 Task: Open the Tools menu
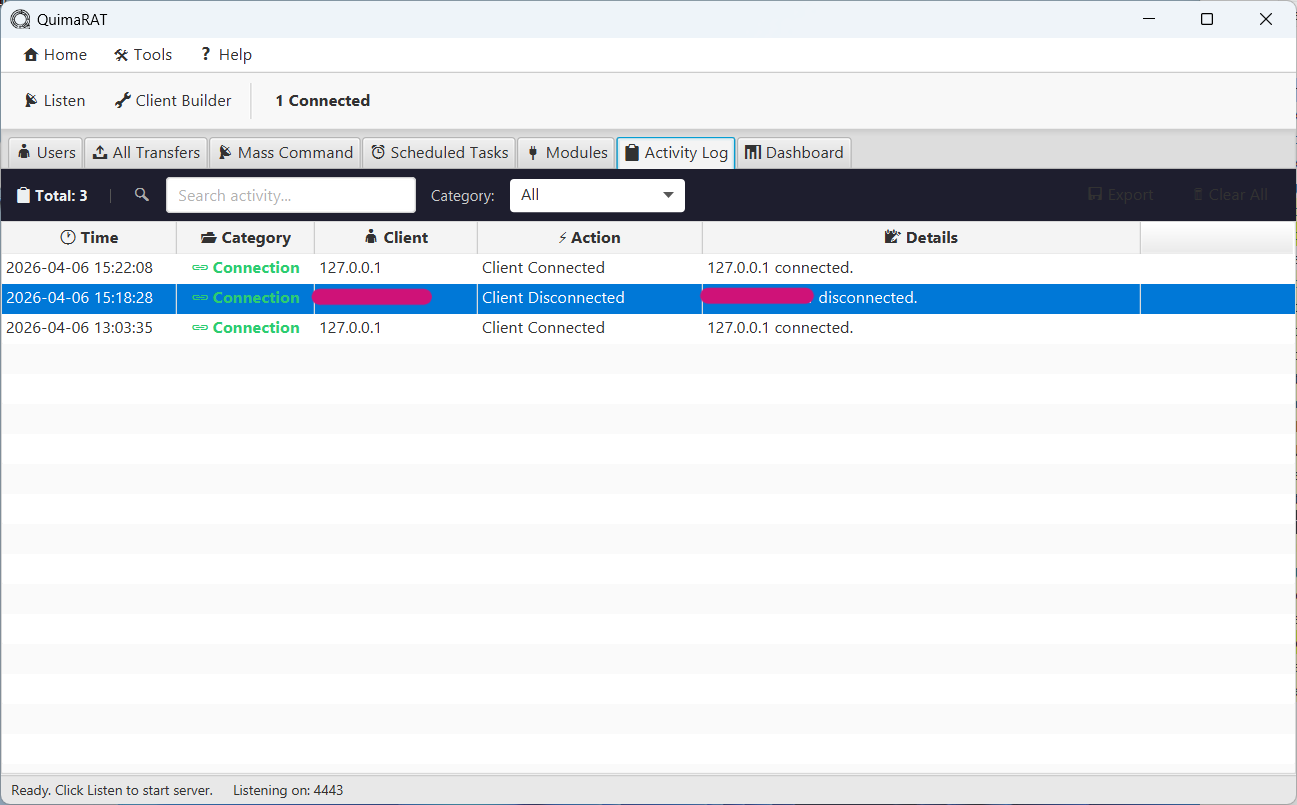coord(142,54)
